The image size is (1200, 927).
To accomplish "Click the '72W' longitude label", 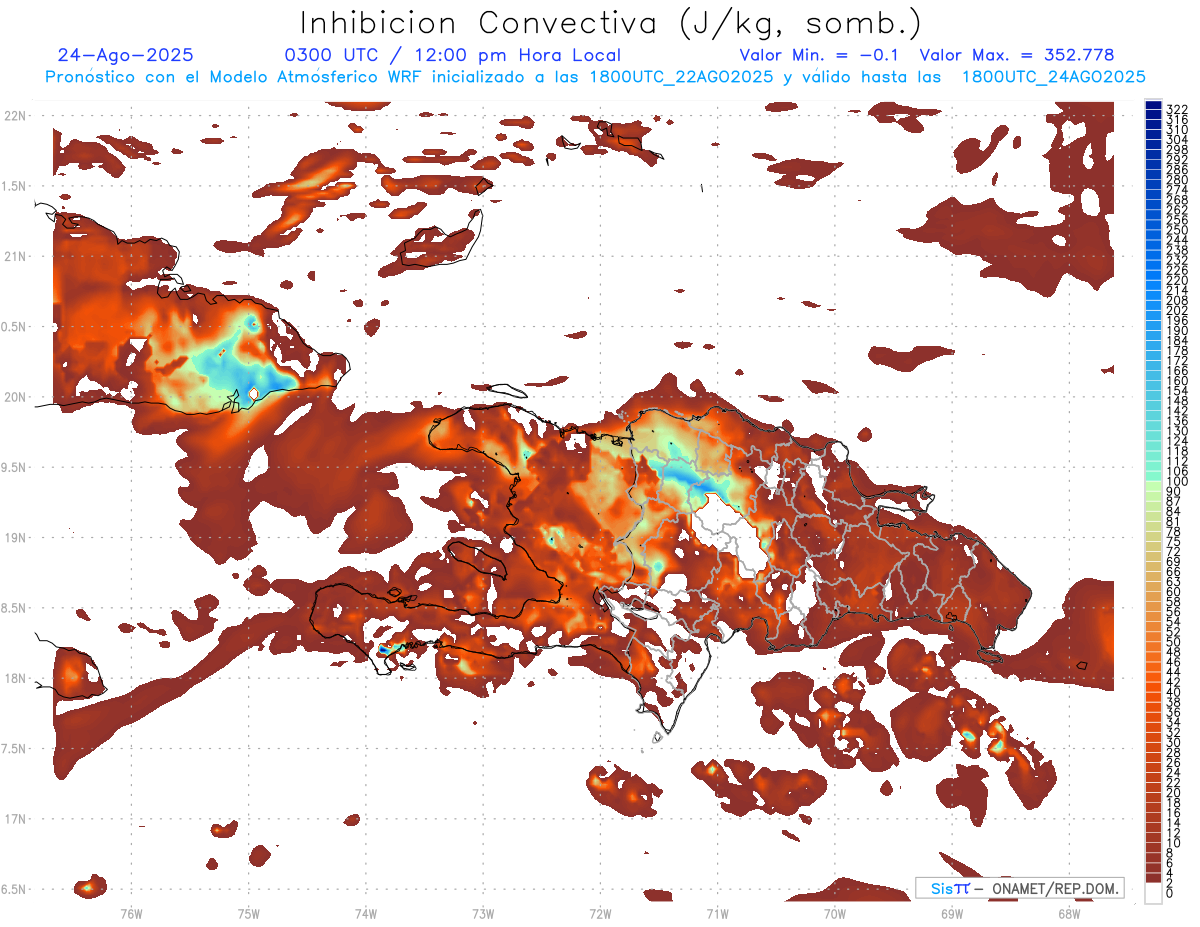I will pyautogui.click(x=600, y=913).
